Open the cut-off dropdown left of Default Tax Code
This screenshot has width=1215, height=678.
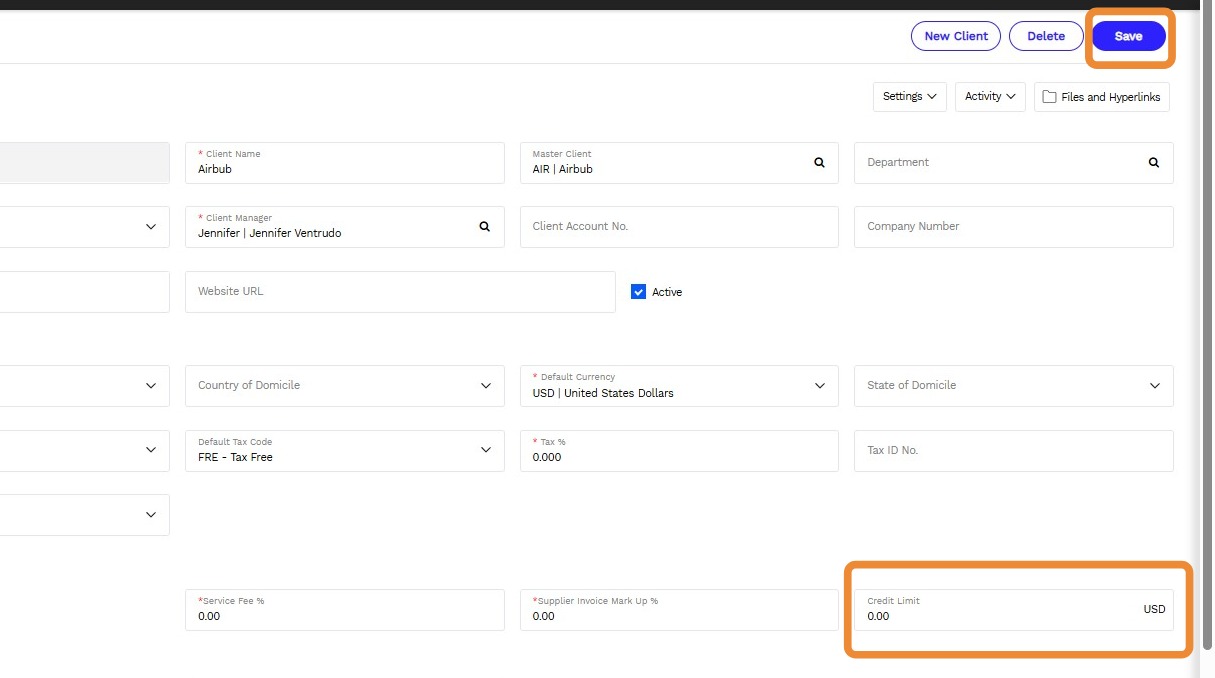point(151,450)
